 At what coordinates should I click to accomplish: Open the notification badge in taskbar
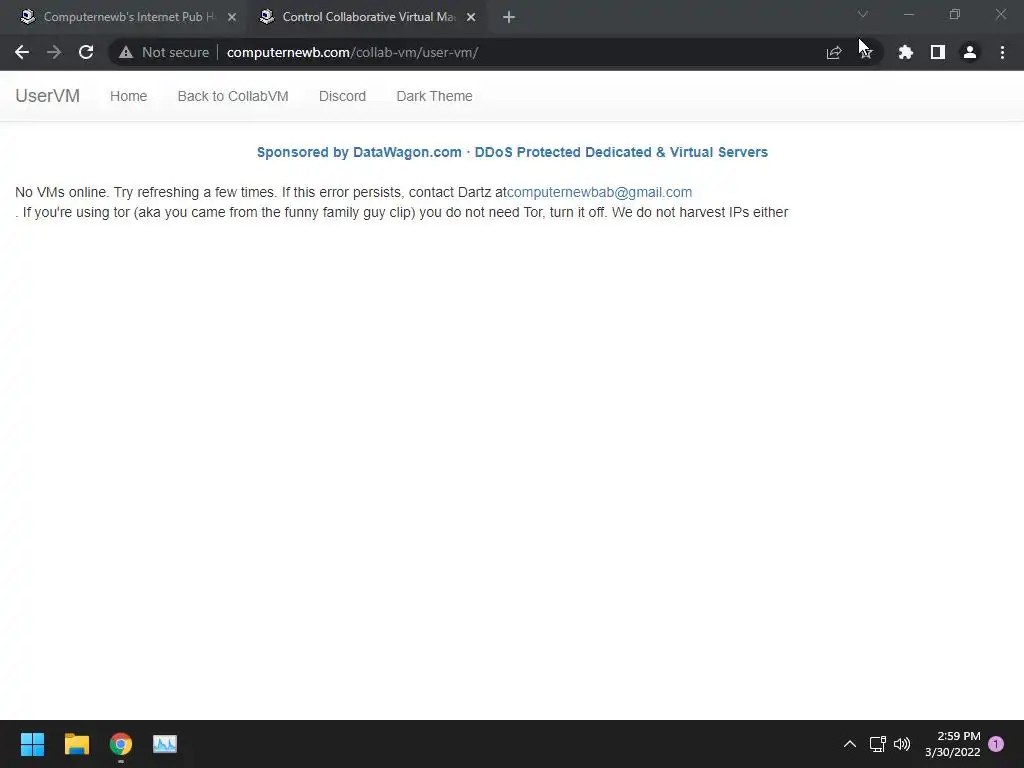pyautogui.click(x=996, y=744)
